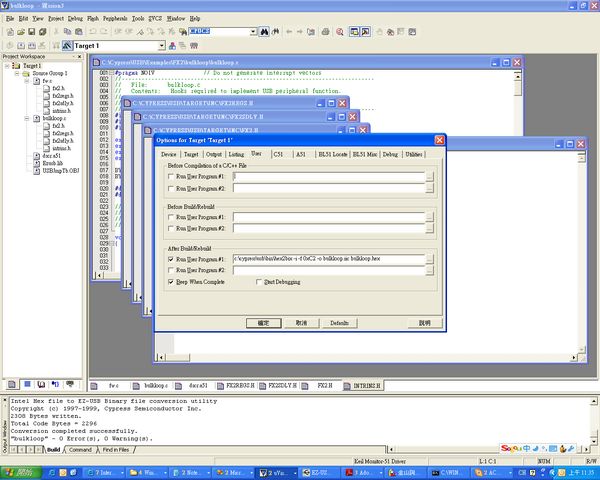
Task: Click the Save file toolbar icon
Action: click(x=31, y=31)
